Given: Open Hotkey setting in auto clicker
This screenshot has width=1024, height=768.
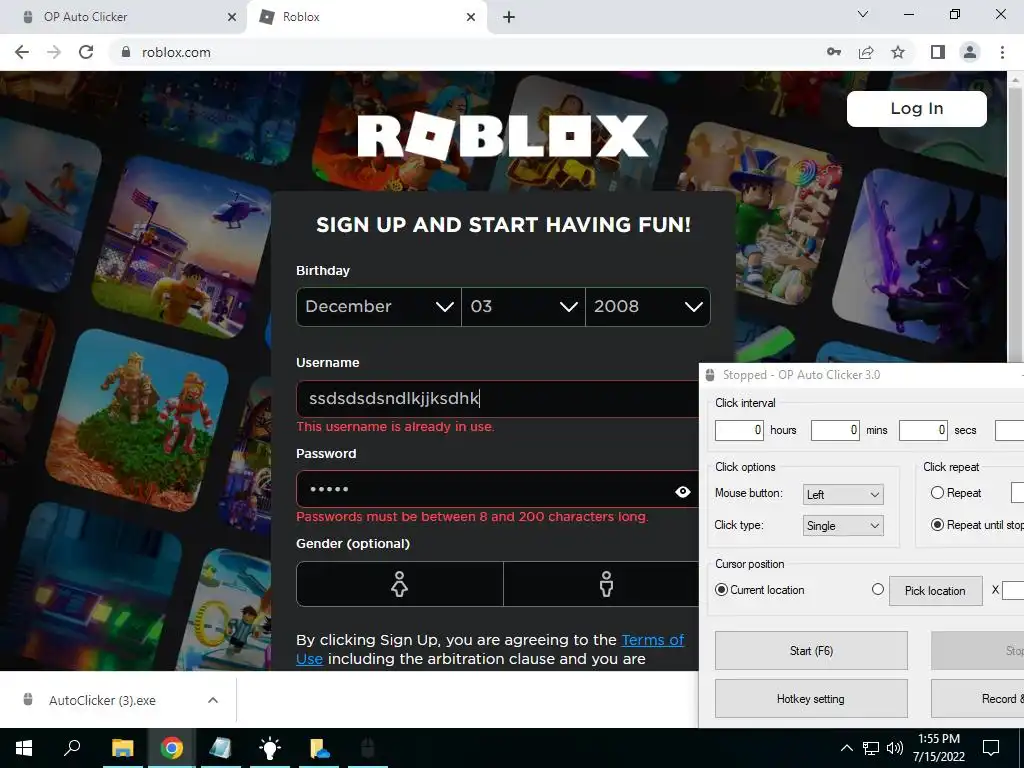Looking at the screenshot, I should [x=811, y=699].
